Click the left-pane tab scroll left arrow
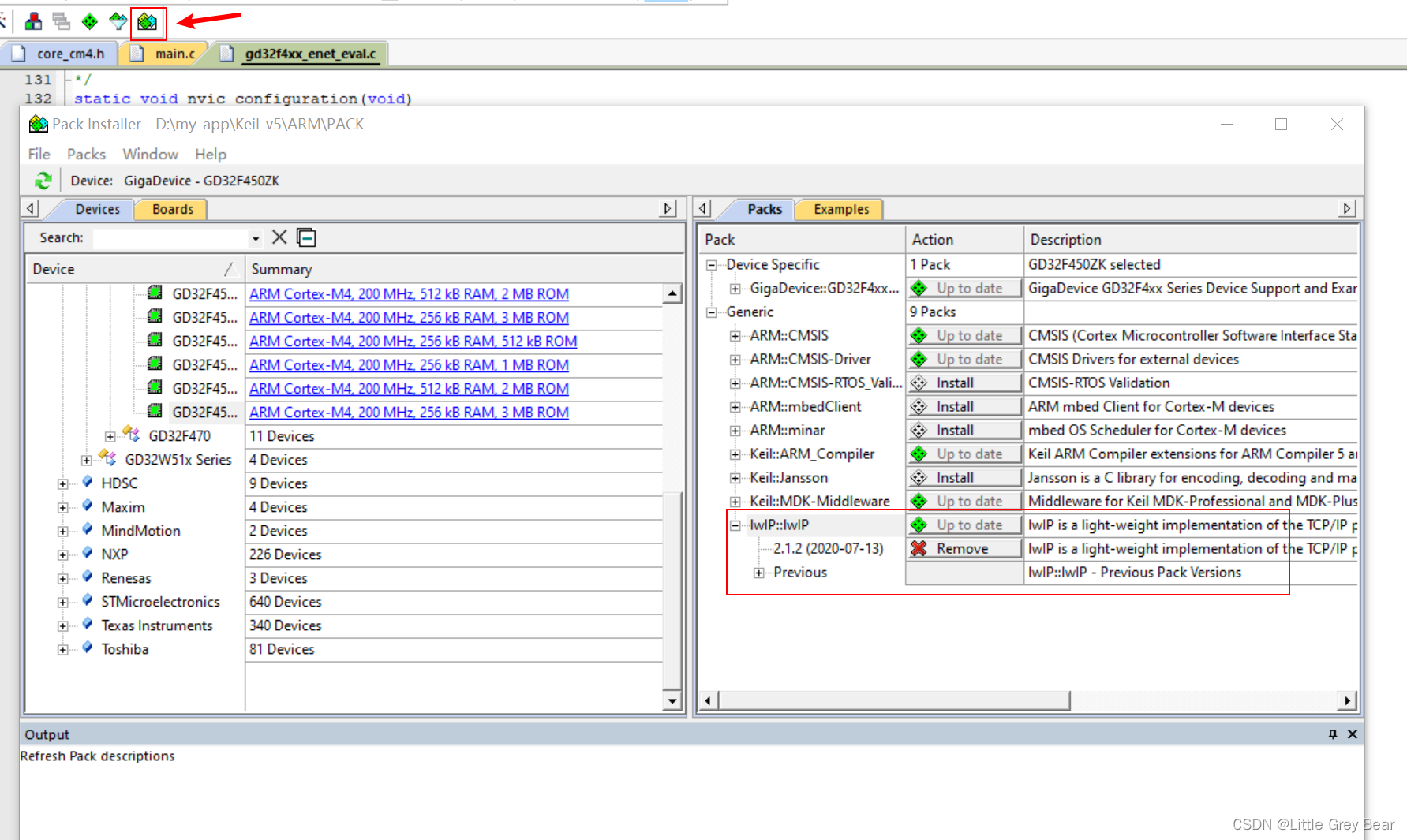 (31, 208)
